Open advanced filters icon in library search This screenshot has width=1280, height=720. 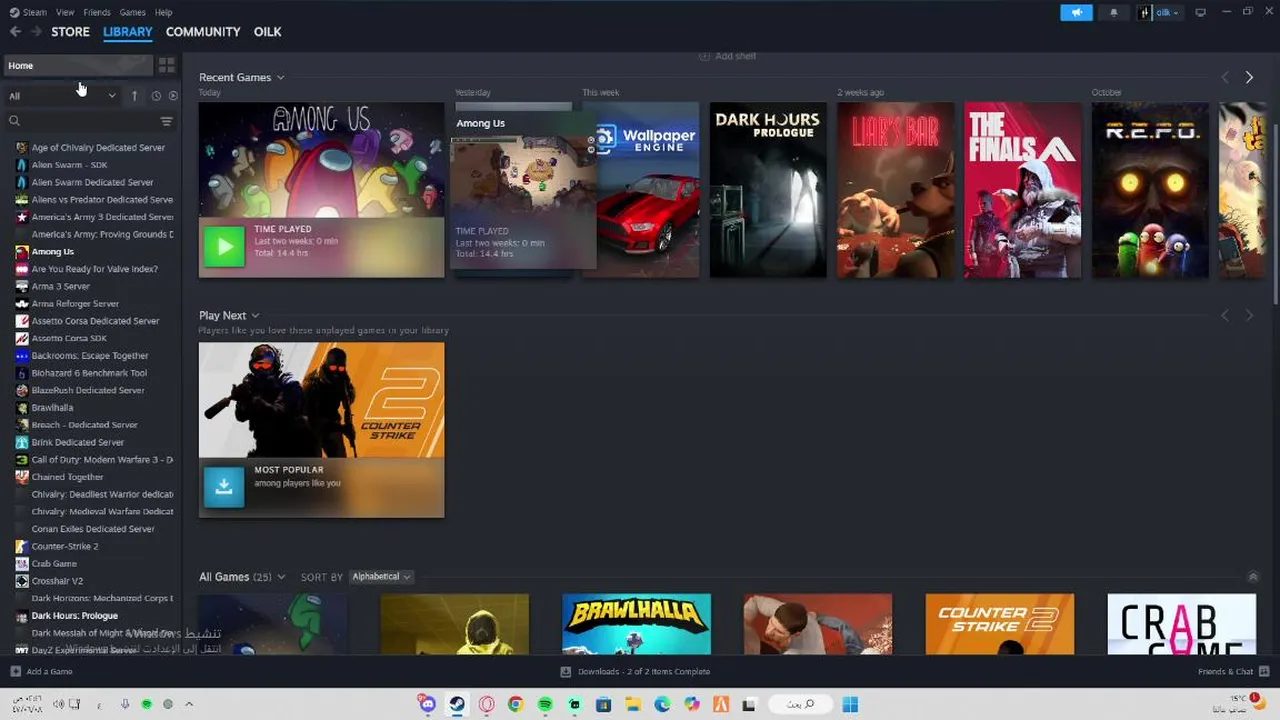pos(166,121)
